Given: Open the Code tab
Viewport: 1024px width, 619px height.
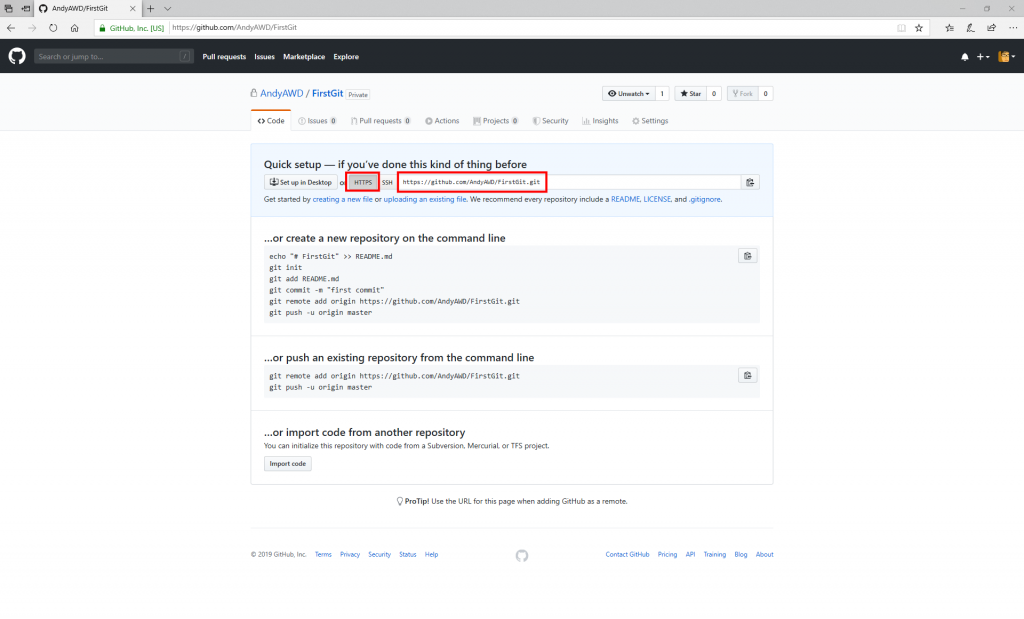Looking at the screenshot, I should [271, 121].
